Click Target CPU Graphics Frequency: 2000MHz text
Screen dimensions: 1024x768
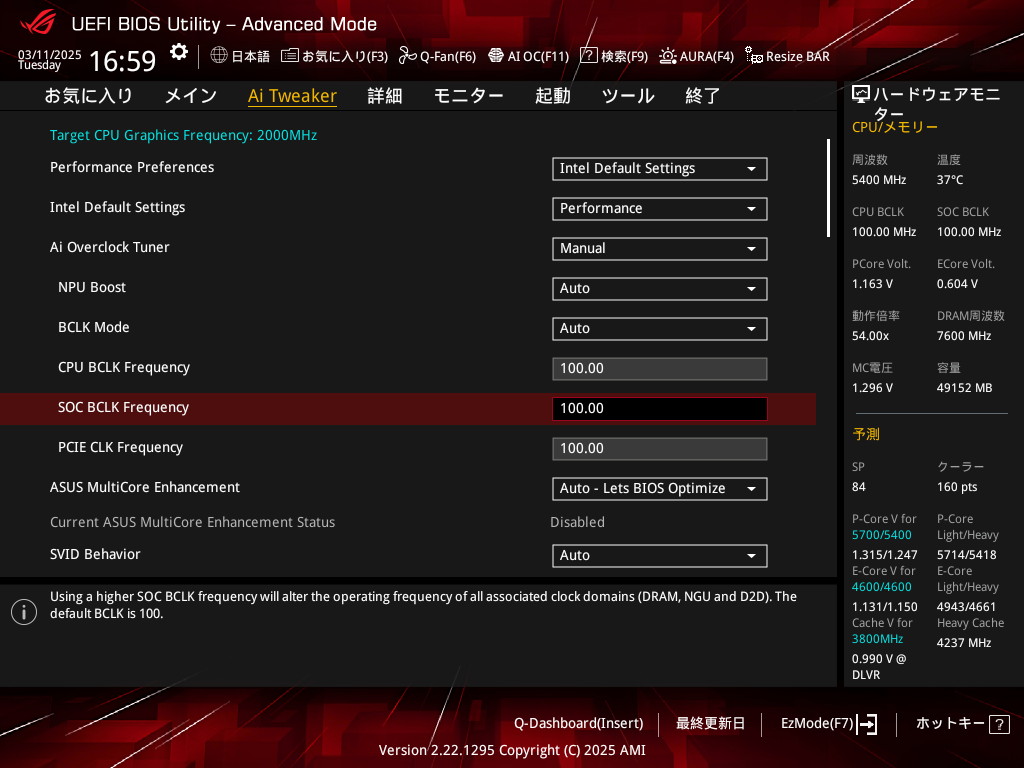(x=184, y=135)
